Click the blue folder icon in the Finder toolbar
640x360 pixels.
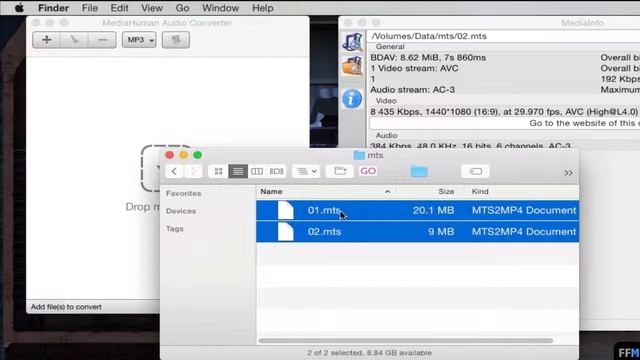[x=419, y=171]
